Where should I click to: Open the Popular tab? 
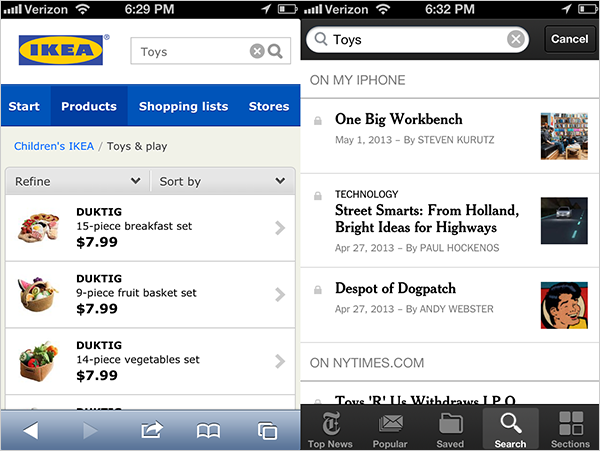[x=390, y=429]
